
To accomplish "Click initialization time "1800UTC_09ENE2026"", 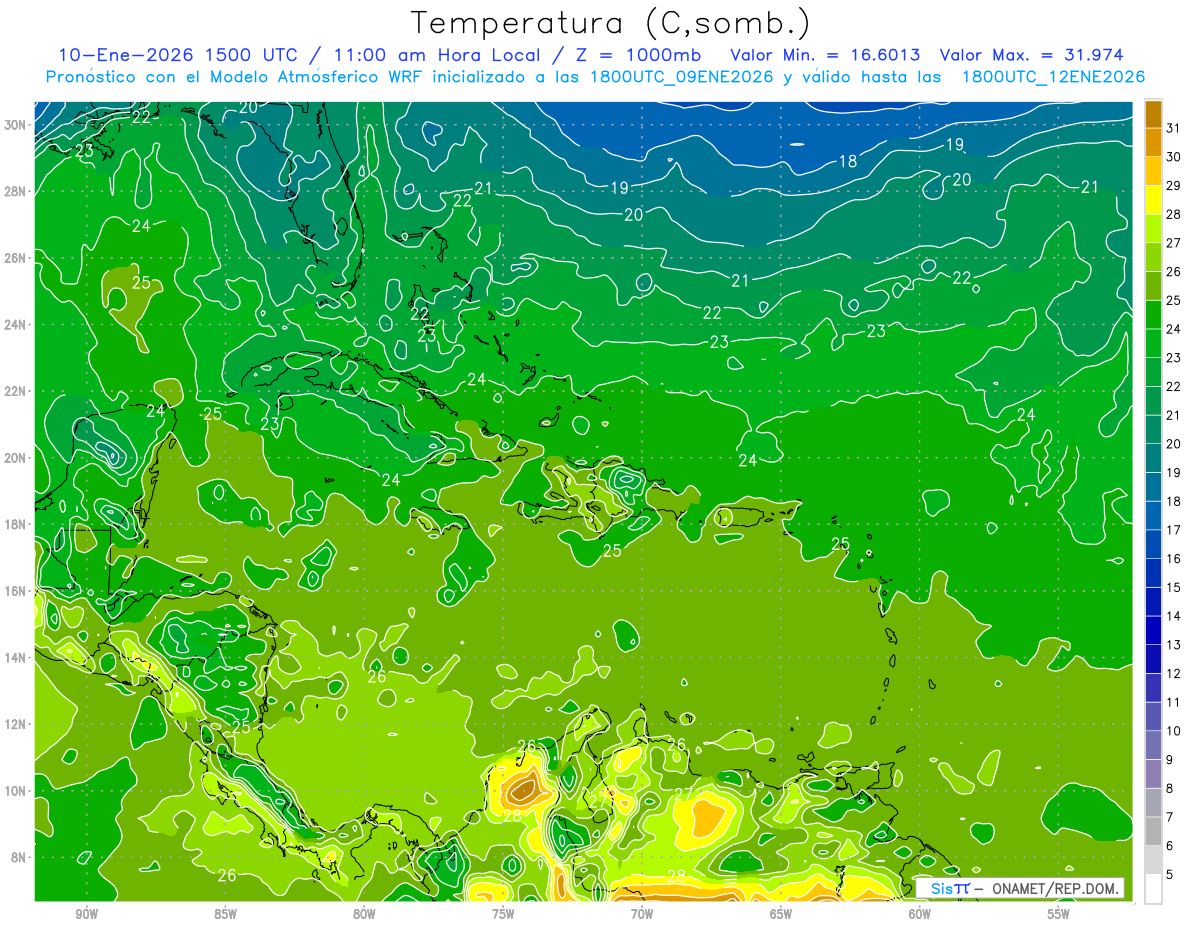I will (x=681, y=77).
